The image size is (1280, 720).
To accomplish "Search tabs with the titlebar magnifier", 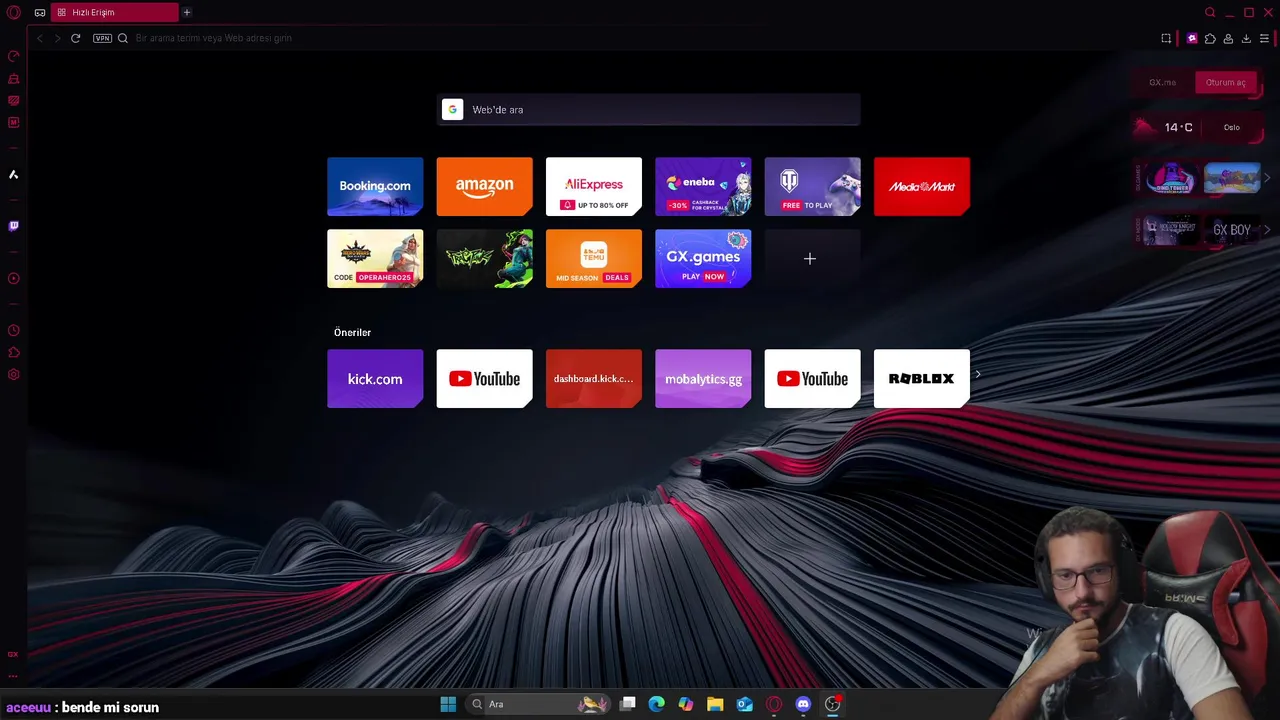I will 1210,12.
